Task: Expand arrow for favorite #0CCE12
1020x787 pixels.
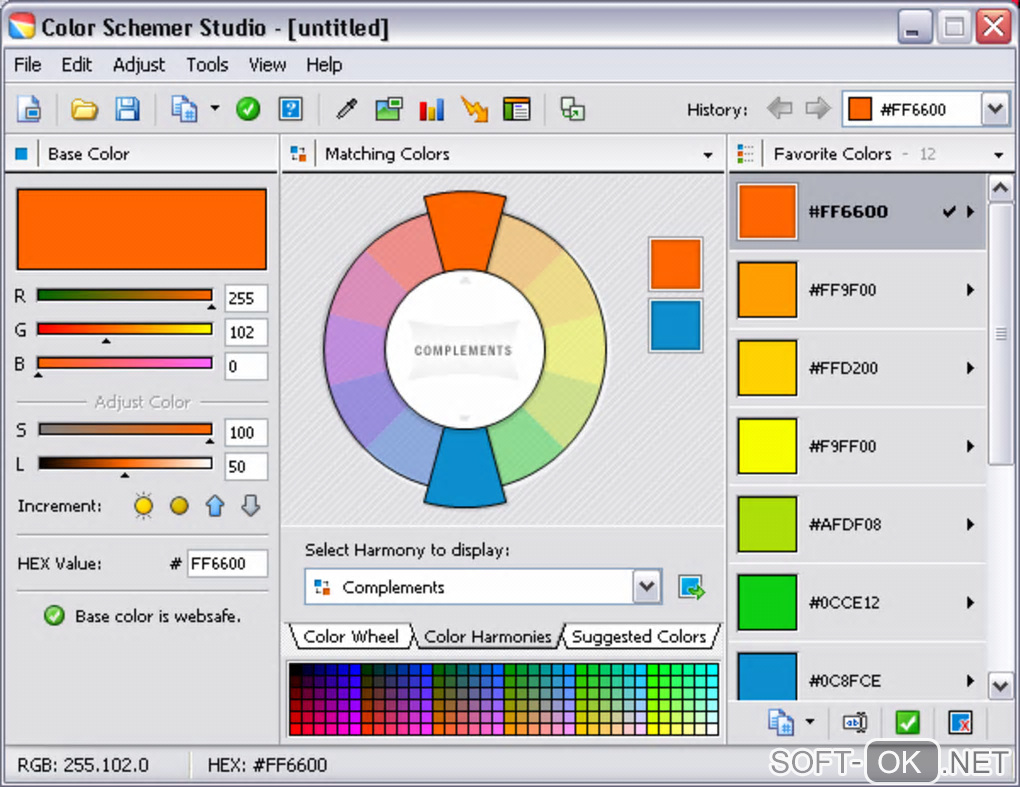Action: [x=971, y=602]
